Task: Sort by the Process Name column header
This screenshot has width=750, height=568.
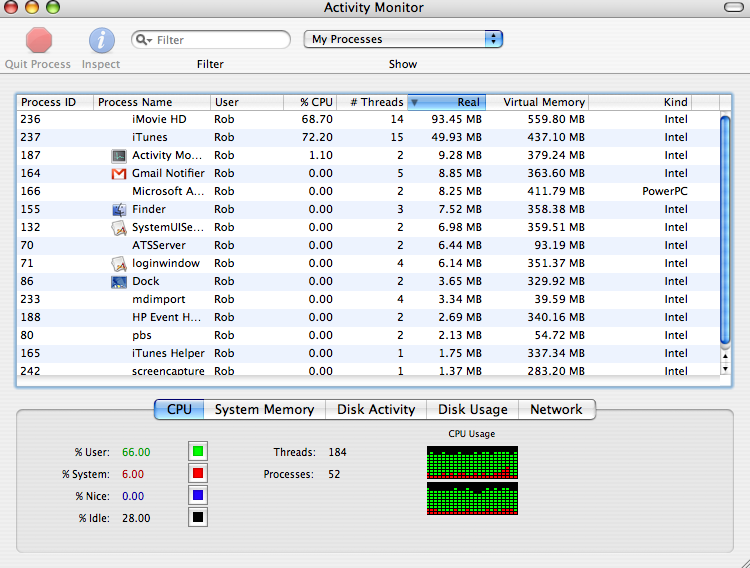Action: coord(152,102)
